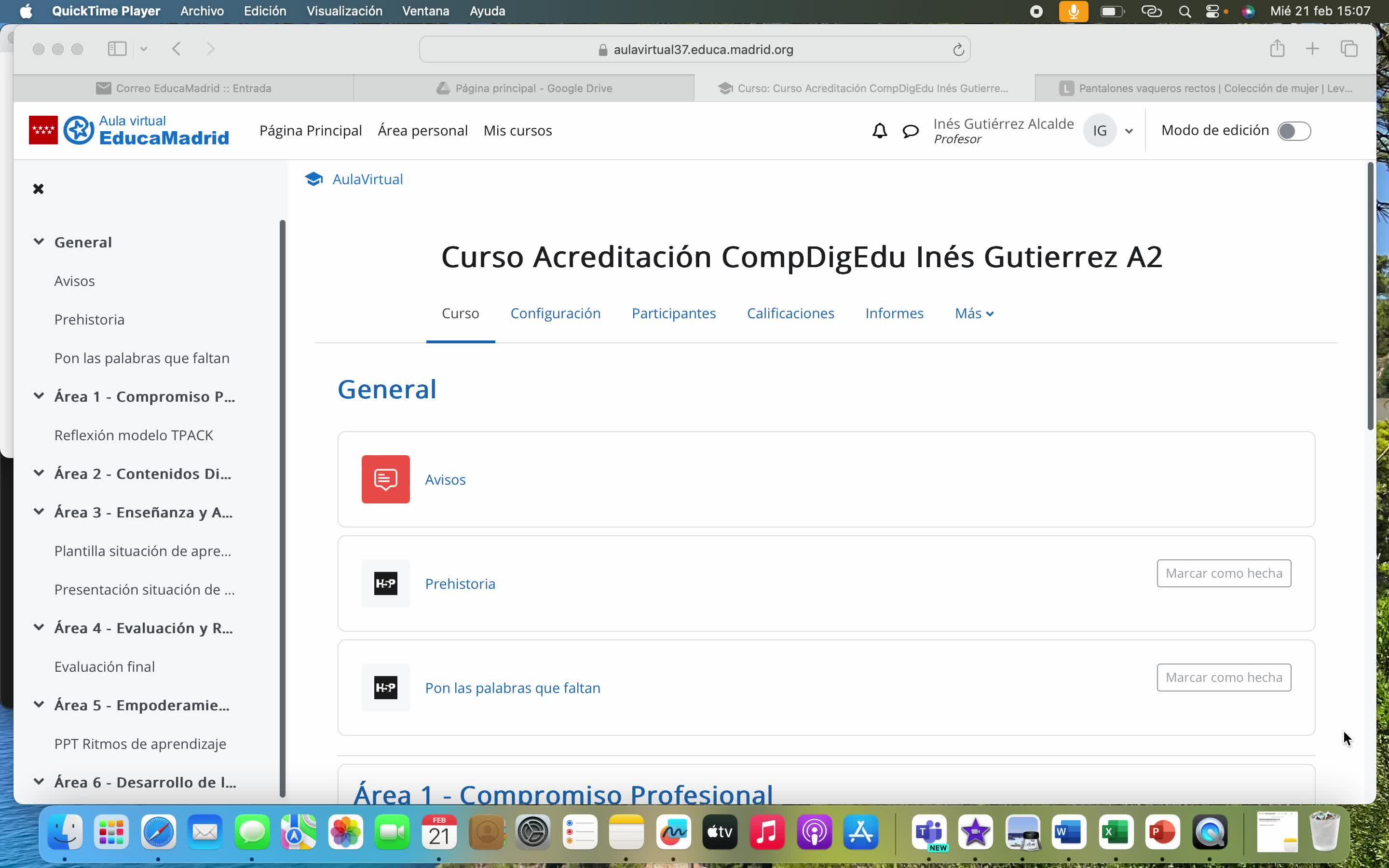Open the Avisos forum link
Screen dimensions: 1389x868
[446, 480]
